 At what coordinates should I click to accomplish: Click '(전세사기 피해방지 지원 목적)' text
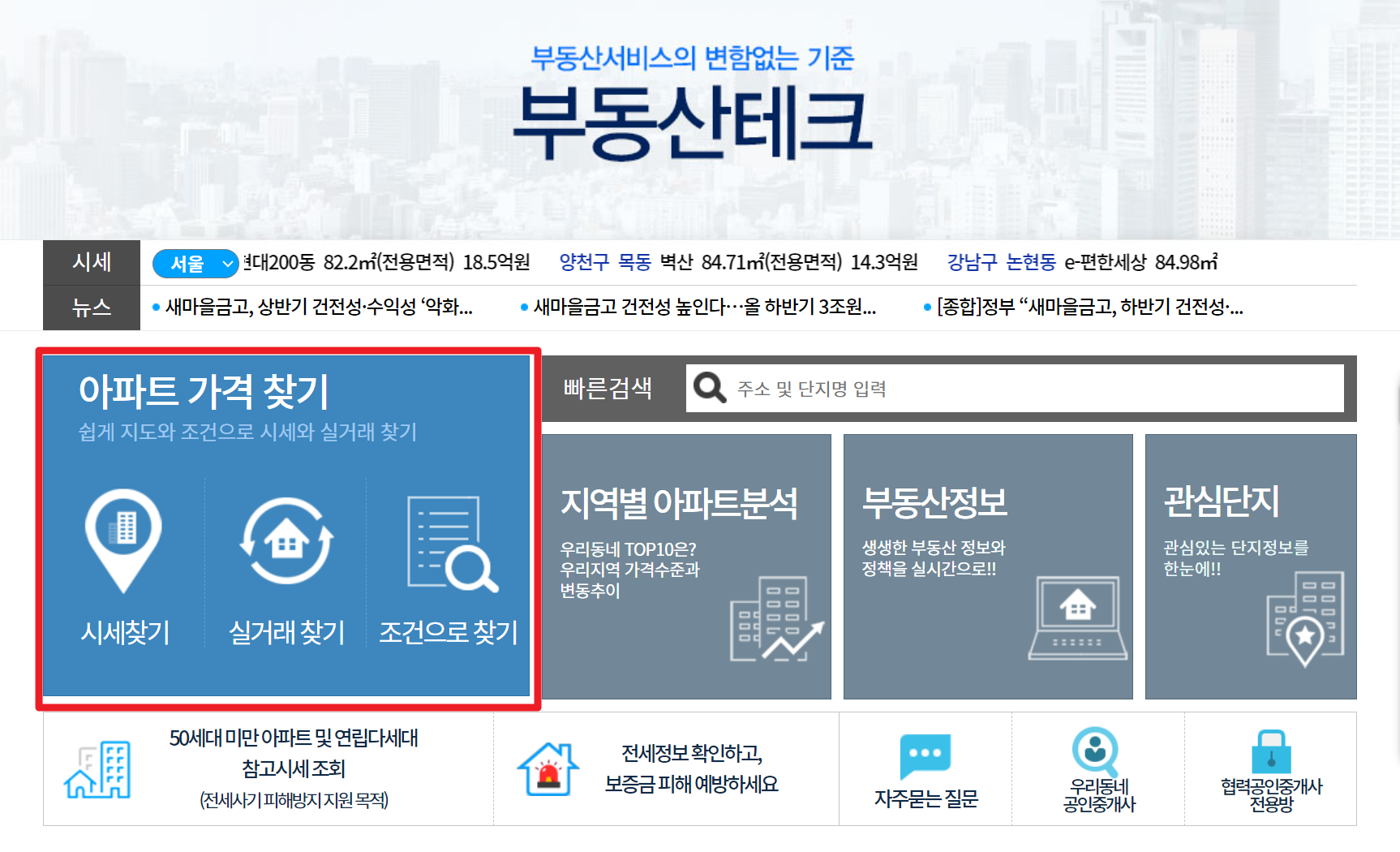tap(294, 800)
